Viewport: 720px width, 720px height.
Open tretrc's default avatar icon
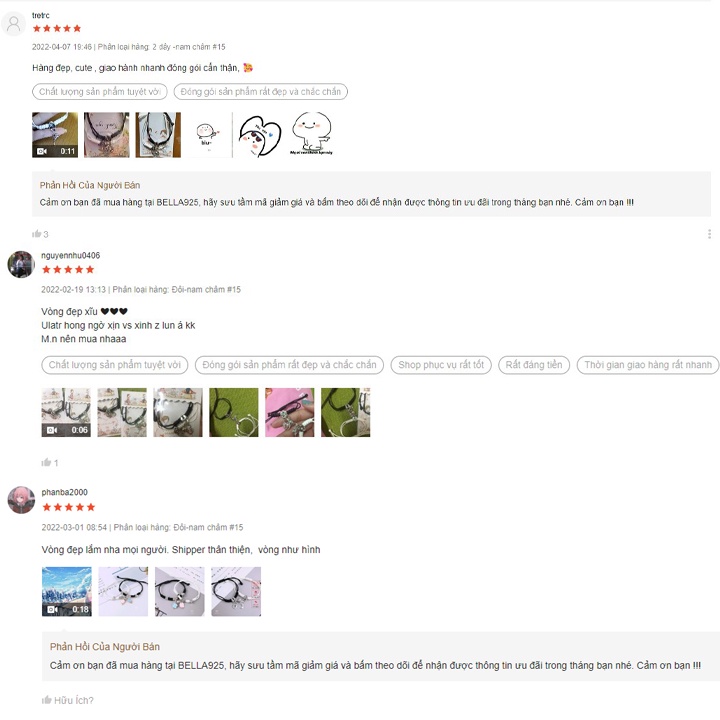[x=14, y=23]
